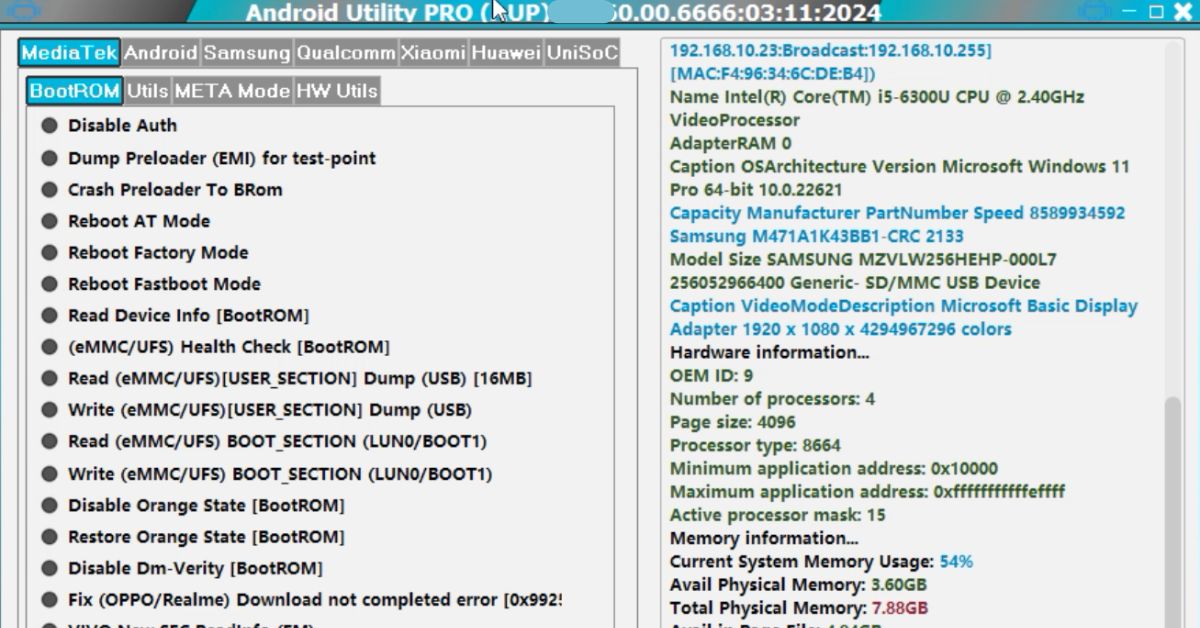1200x628 pixels.
Task: Click the Adapter 1920 x 1080 colors line
Action: pyautogui.click(x=841, y=329)
